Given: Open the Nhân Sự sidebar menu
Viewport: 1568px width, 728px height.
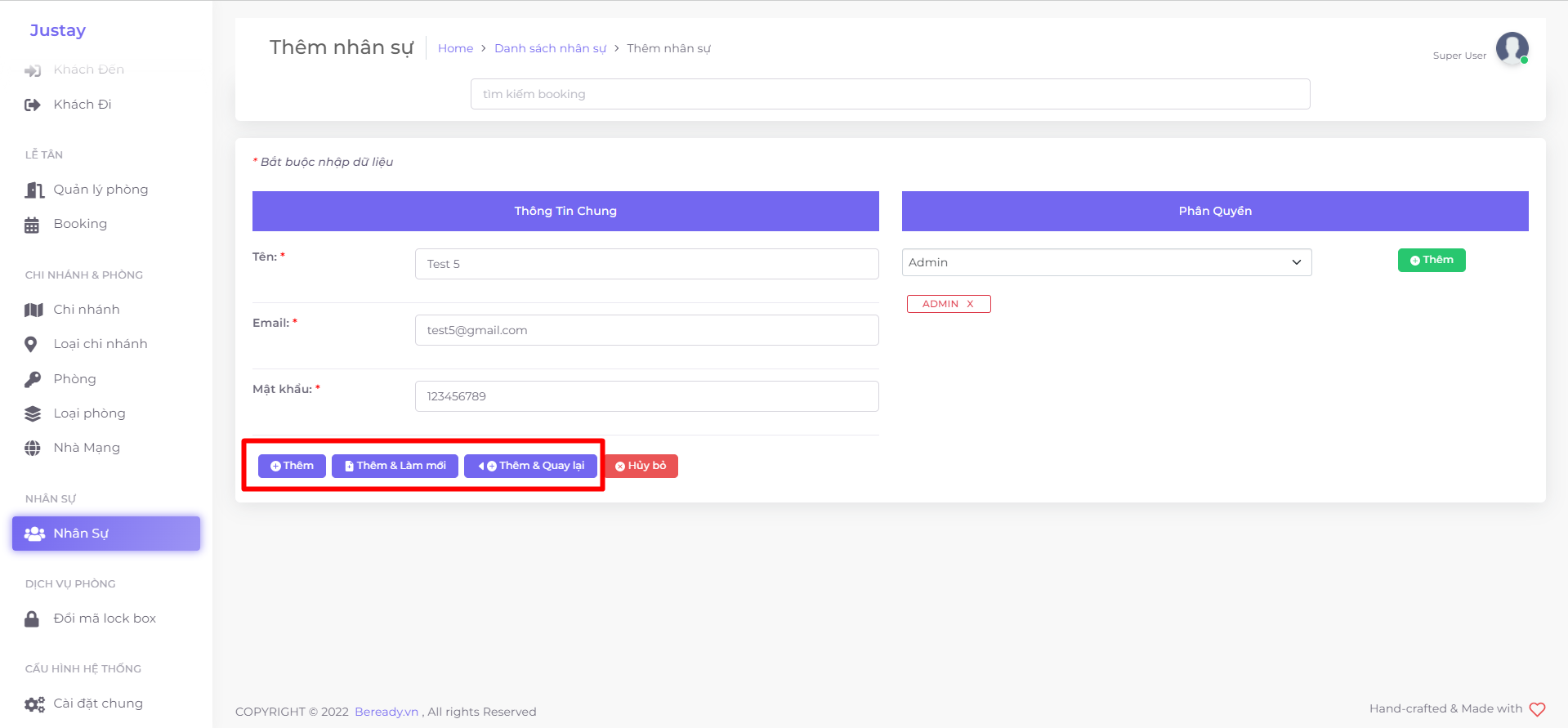Looking at the screenshot, I should tap(106, 534).
